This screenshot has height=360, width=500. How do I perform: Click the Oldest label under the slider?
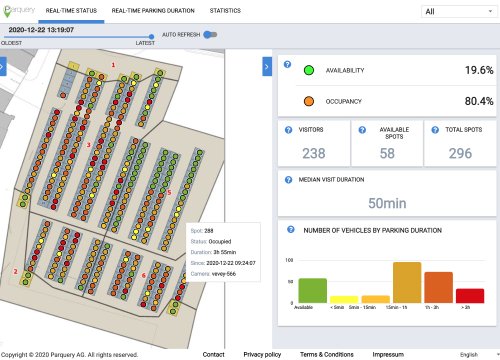(x=12, y=43)
